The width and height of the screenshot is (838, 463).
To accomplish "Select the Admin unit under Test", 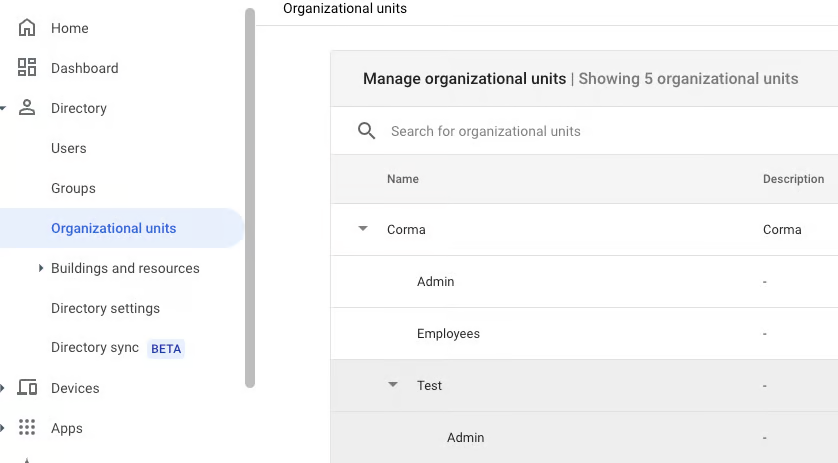I will click(x=465, y=437).
